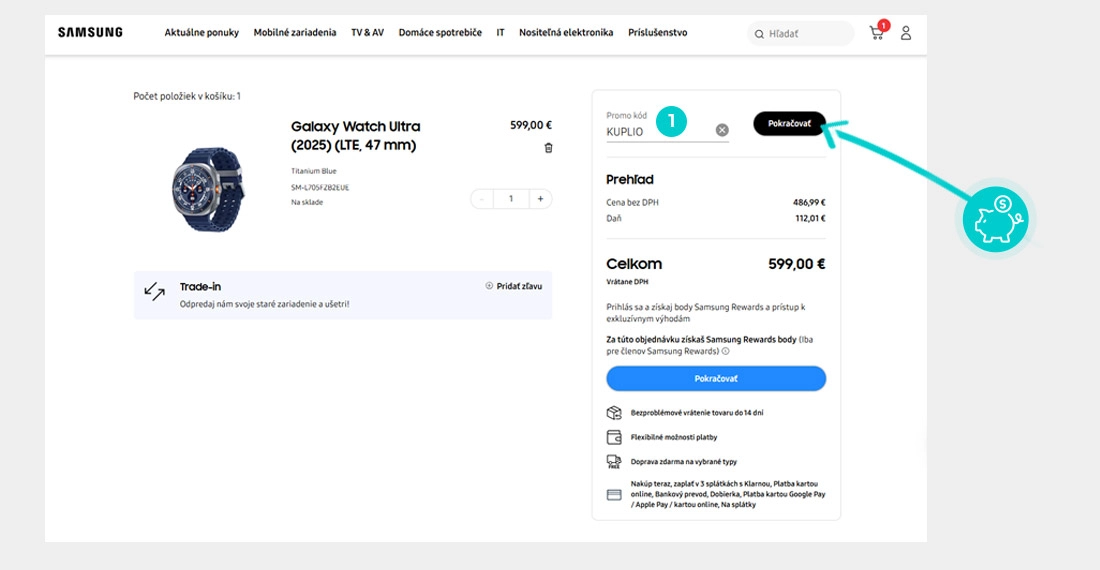Clear the promo code field
The height and width of the screenshot is (570, 1100).
[722, 130]
